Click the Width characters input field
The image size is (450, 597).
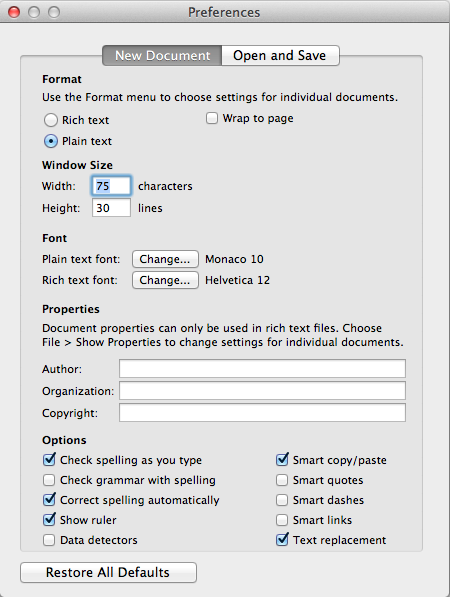111,186
